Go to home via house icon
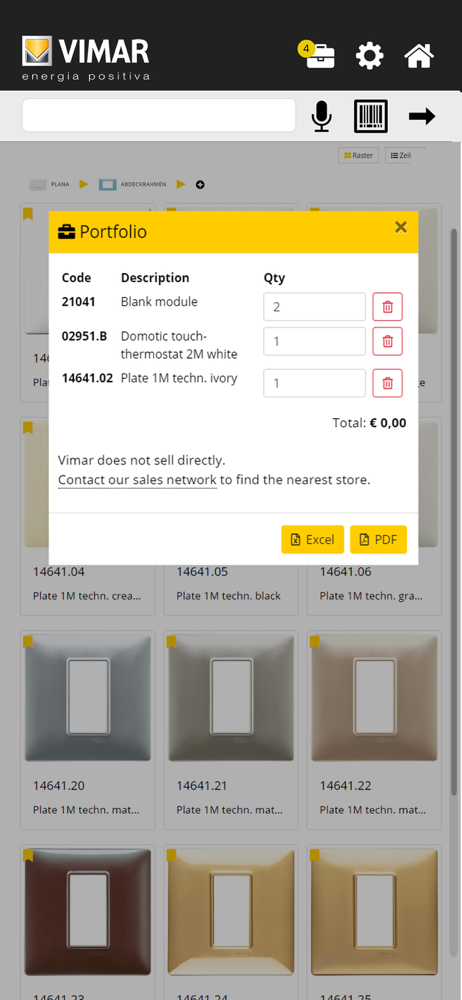462x1000 pixels. tap(419, 55)
